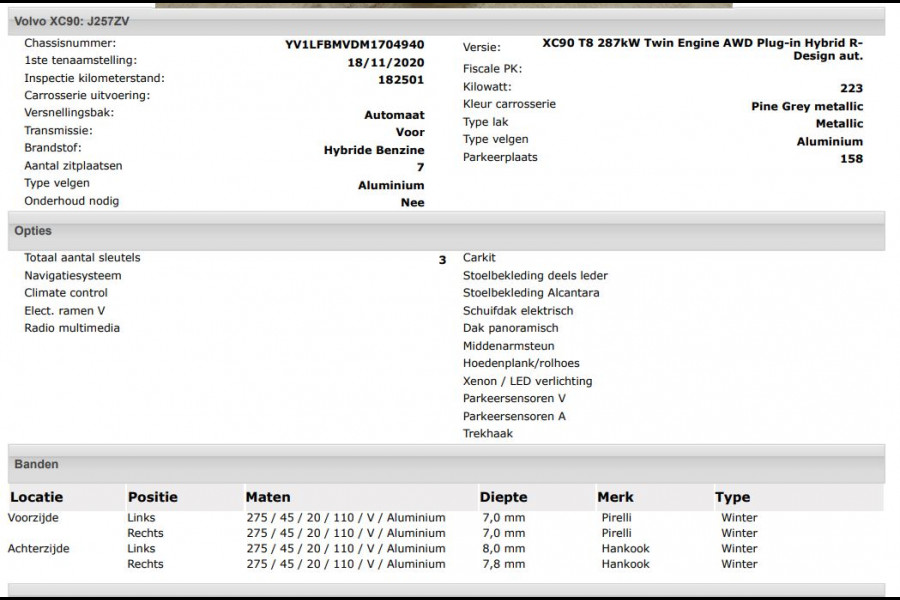Select the chassis number YV1LFBMVDM1704940
900x600 pixels.
355,45
